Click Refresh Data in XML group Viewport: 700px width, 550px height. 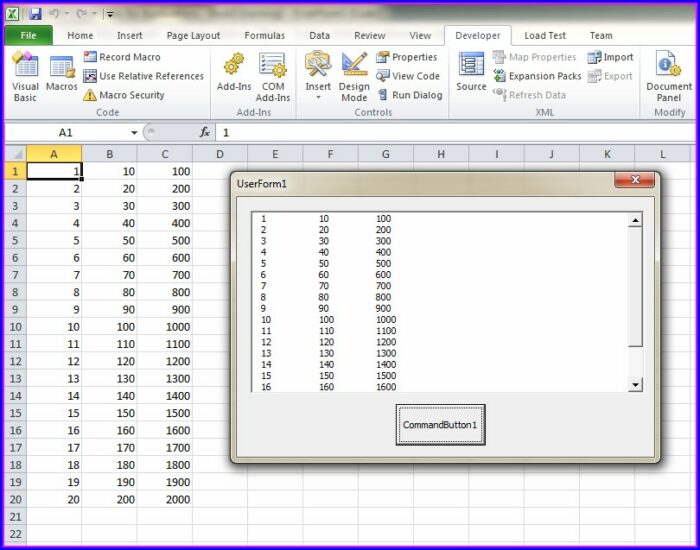click(529, 95)
